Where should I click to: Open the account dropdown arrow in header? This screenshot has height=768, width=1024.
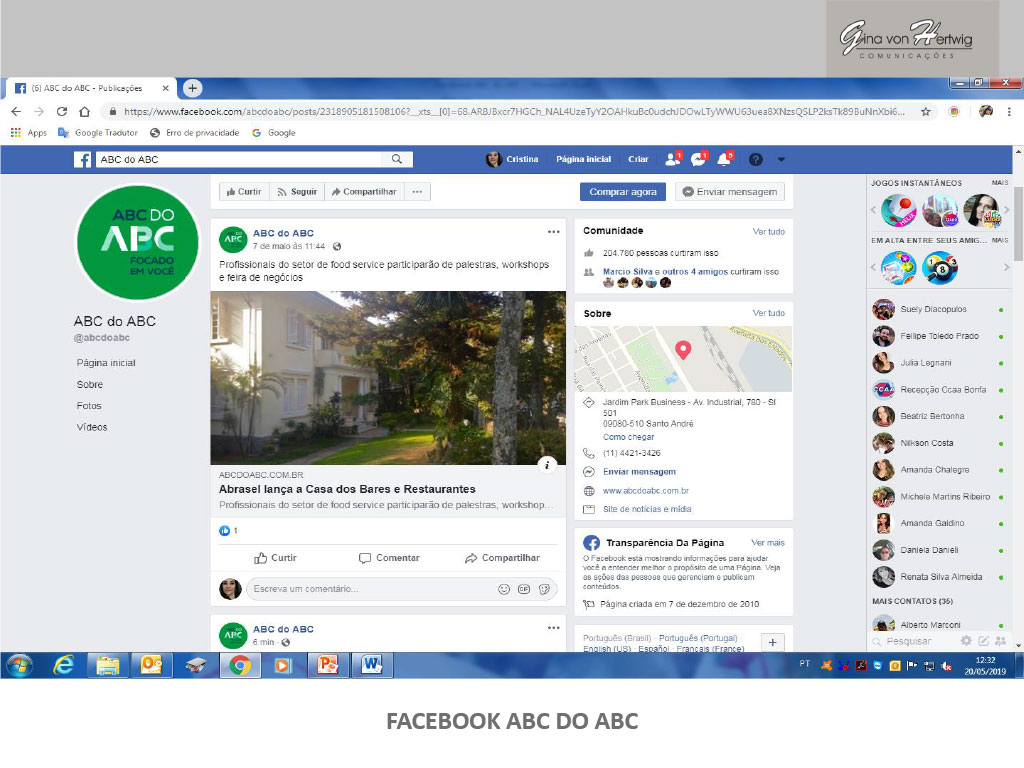781,159
